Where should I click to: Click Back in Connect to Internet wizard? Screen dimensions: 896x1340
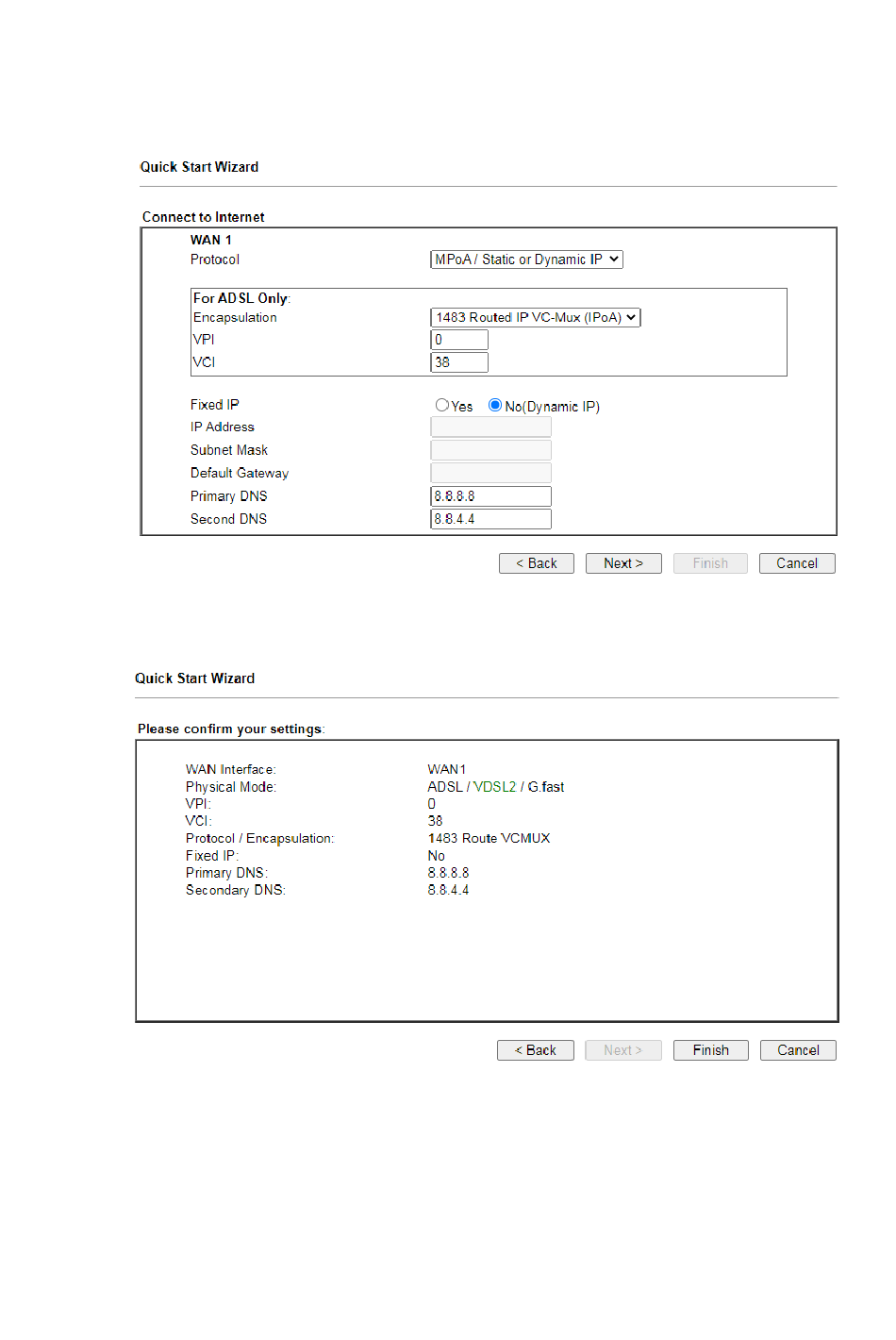(x=537, y=563)
